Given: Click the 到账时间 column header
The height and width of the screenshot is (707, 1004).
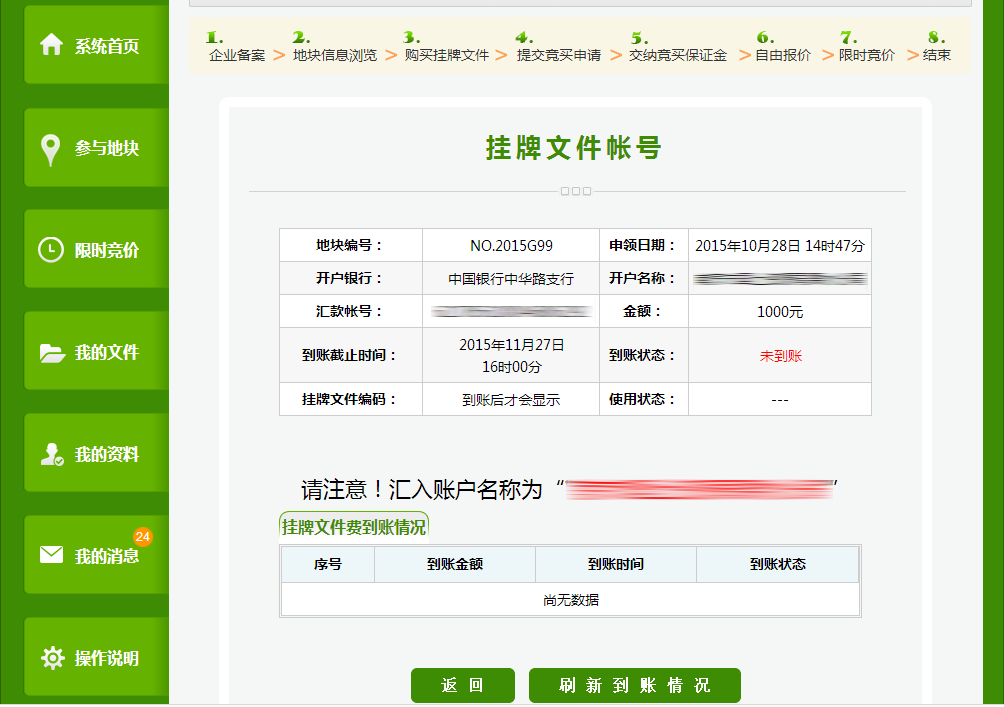Looking at the screenshot, I should tap(616, 564).
